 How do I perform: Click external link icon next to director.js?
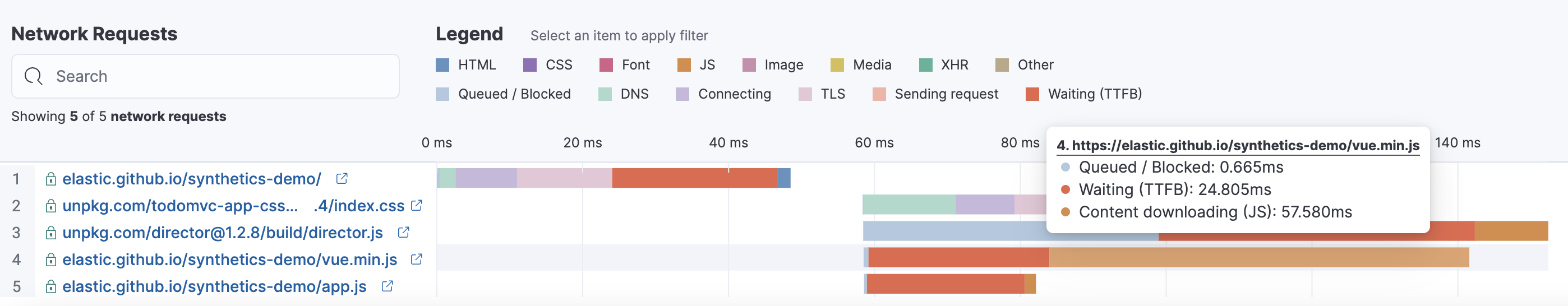[404, 233]
